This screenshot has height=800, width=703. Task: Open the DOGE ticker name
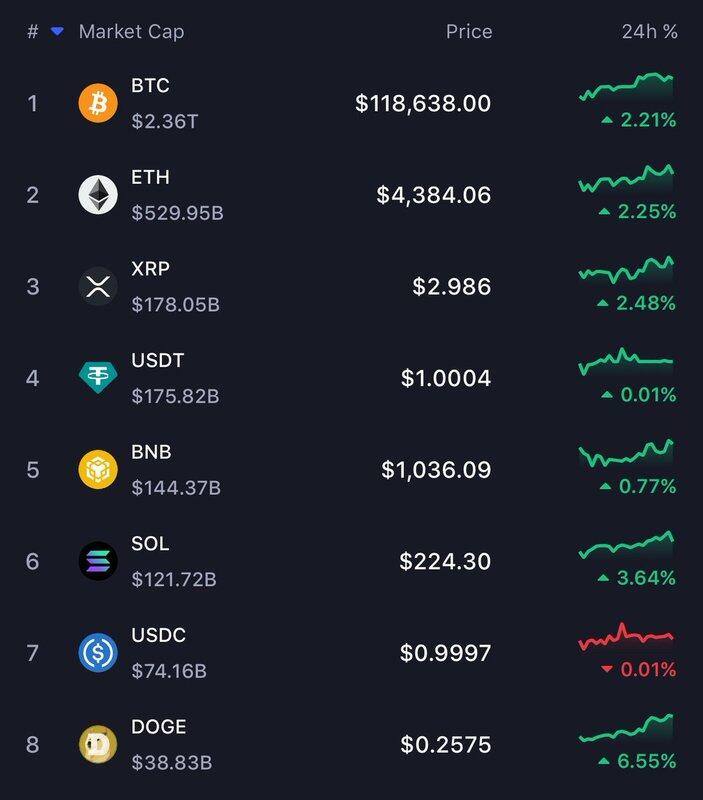click(x=159, y=727)
